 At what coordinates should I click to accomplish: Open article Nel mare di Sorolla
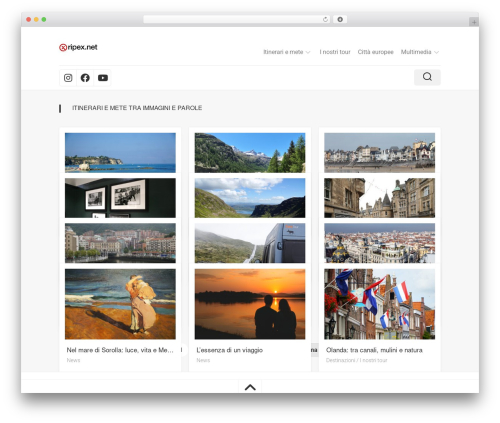(120, 350)
